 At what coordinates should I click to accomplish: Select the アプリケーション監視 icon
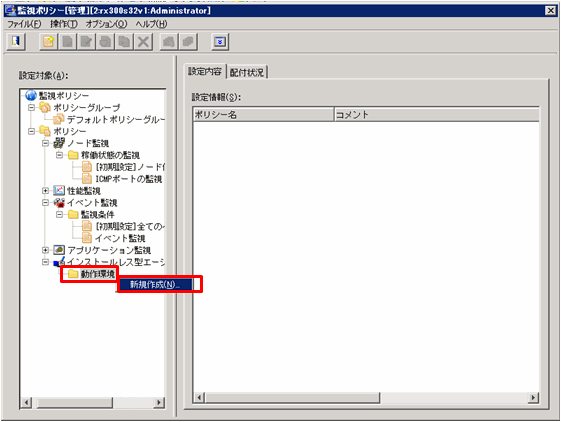point(59,250)
